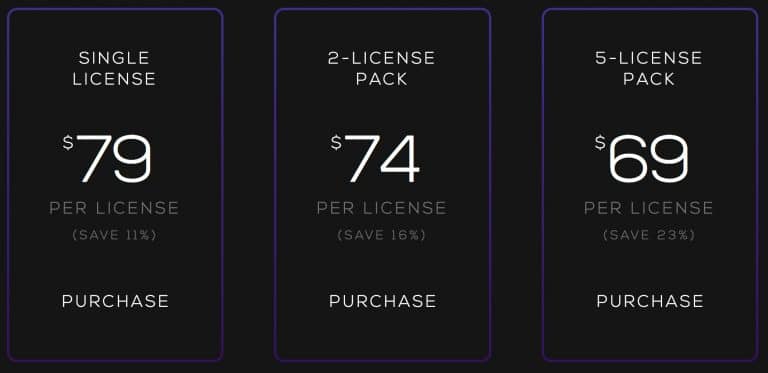Image resolution: width=768 pixels, height=373 pixels.
Task: Click the dollar sign beside 69
Action: pos(600,143)
